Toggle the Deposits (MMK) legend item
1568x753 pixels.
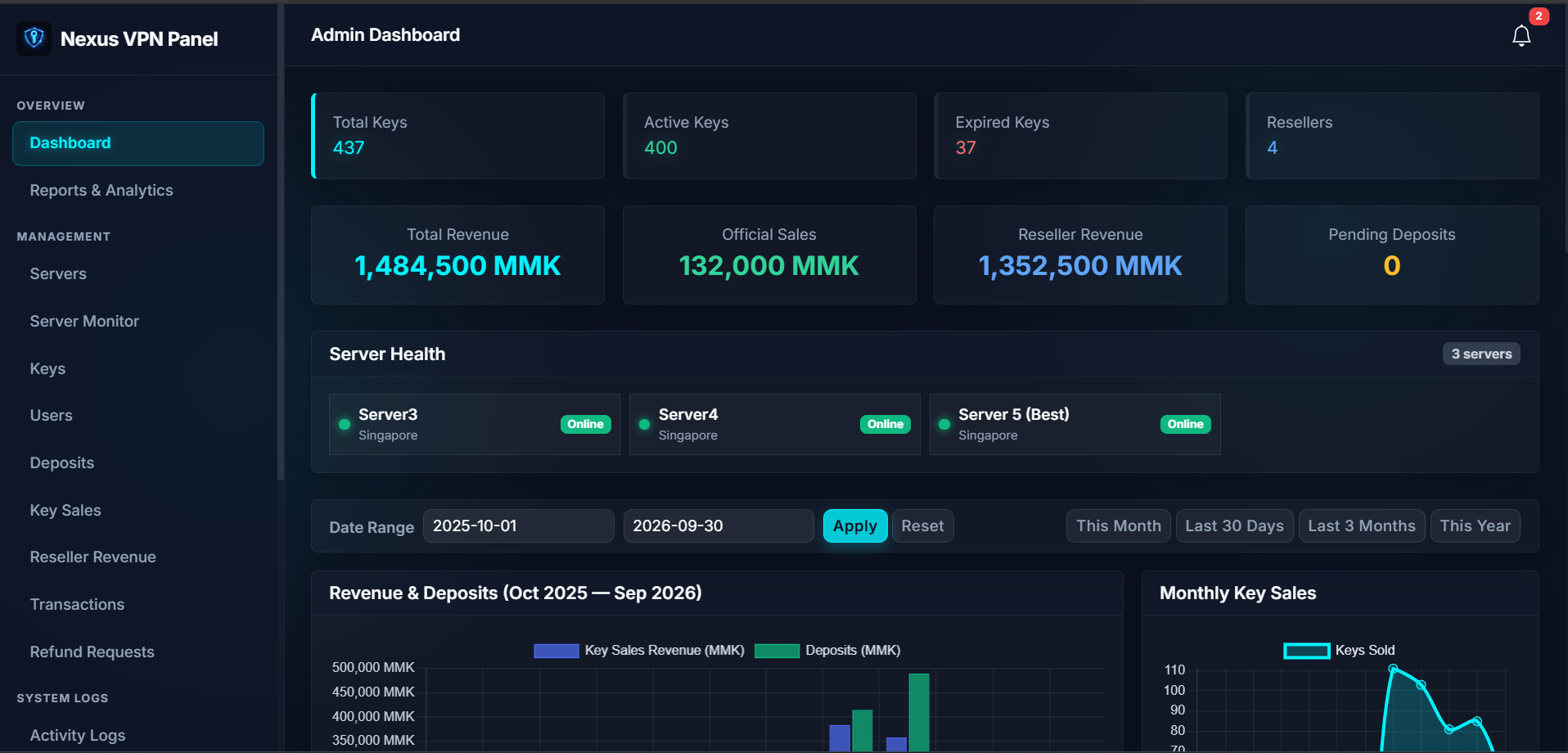pos(827,651)
